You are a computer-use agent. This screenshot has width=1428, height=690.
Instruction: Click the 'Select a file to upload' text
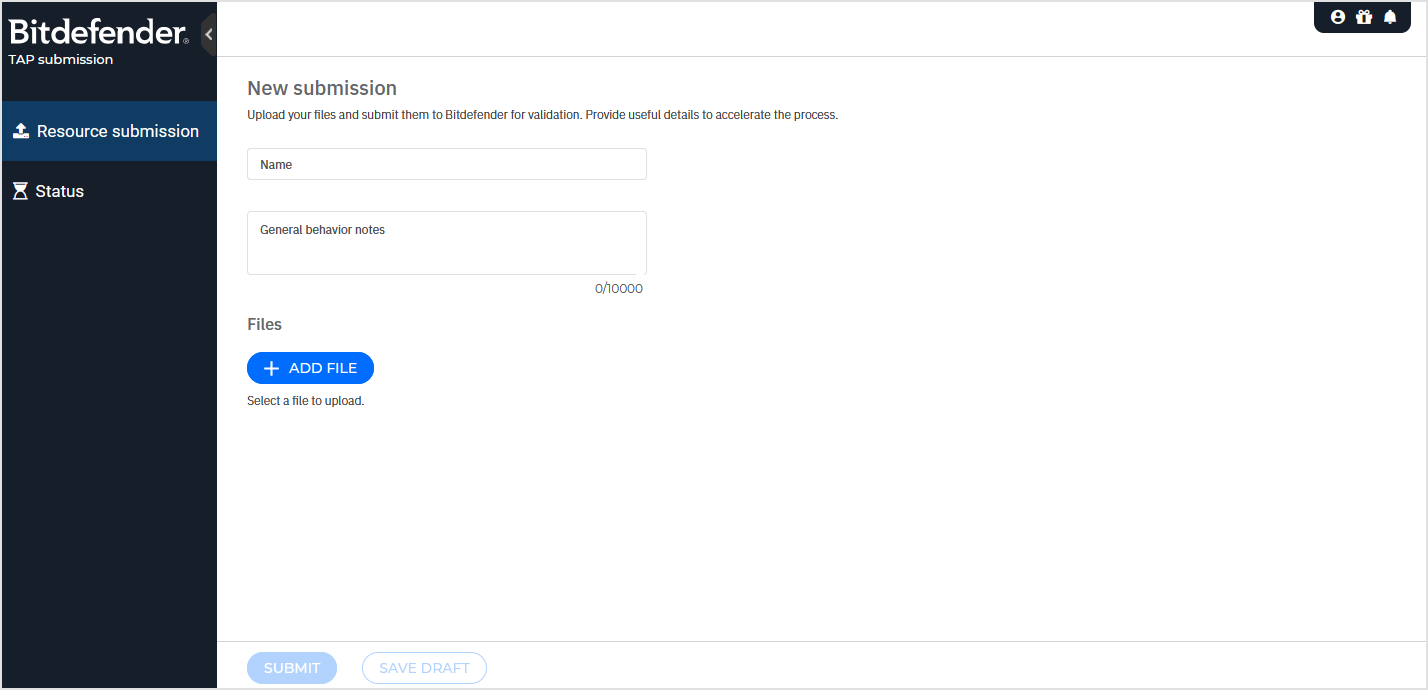(x=305, y=401)
